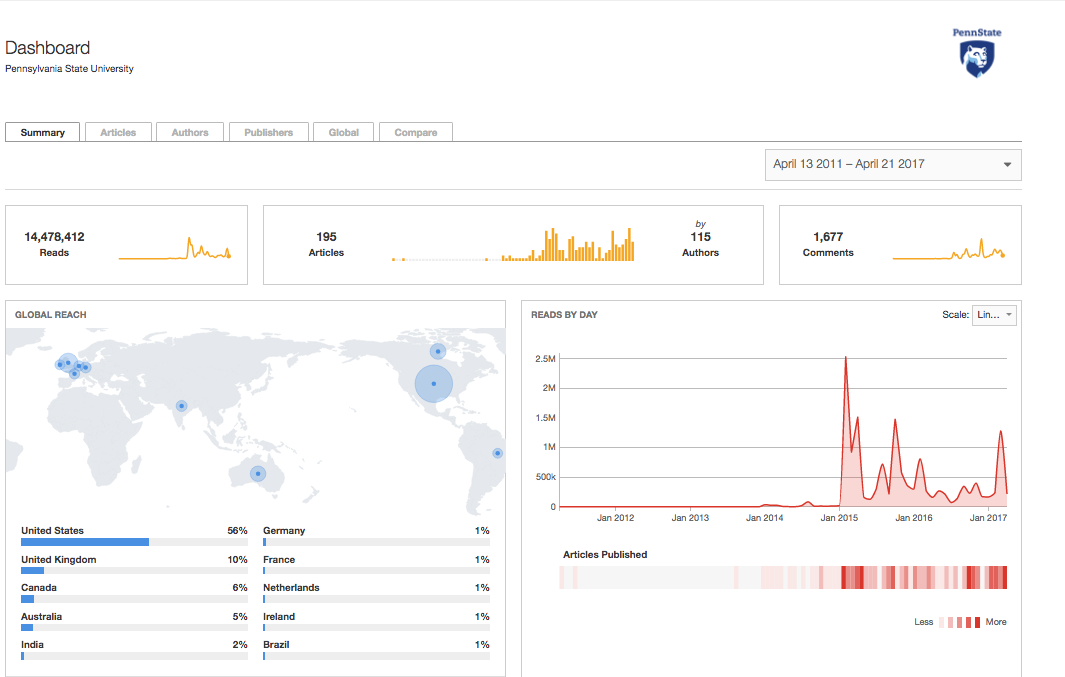Open the Publishers tab
This screenshot has width=1065, height=677.
click(x=268, y=132)
